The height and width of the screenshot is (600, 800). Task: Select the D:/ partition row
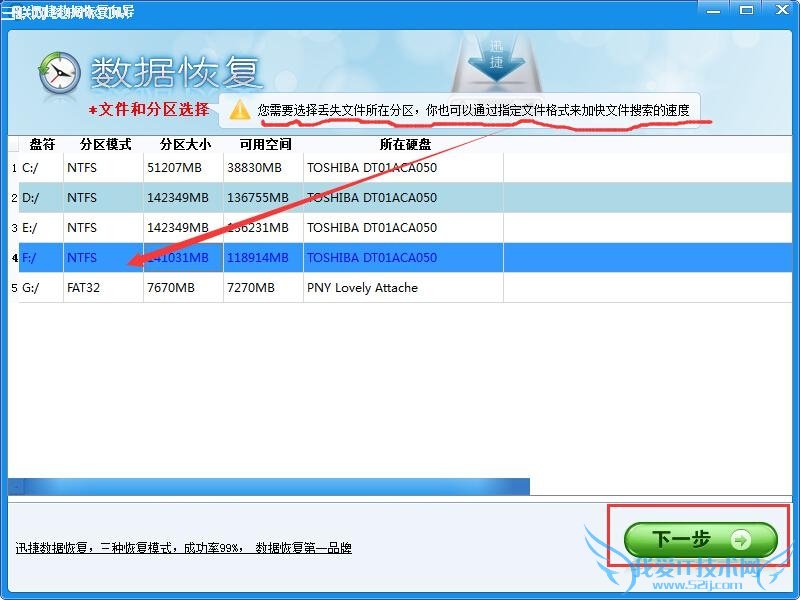click(200, 198)
